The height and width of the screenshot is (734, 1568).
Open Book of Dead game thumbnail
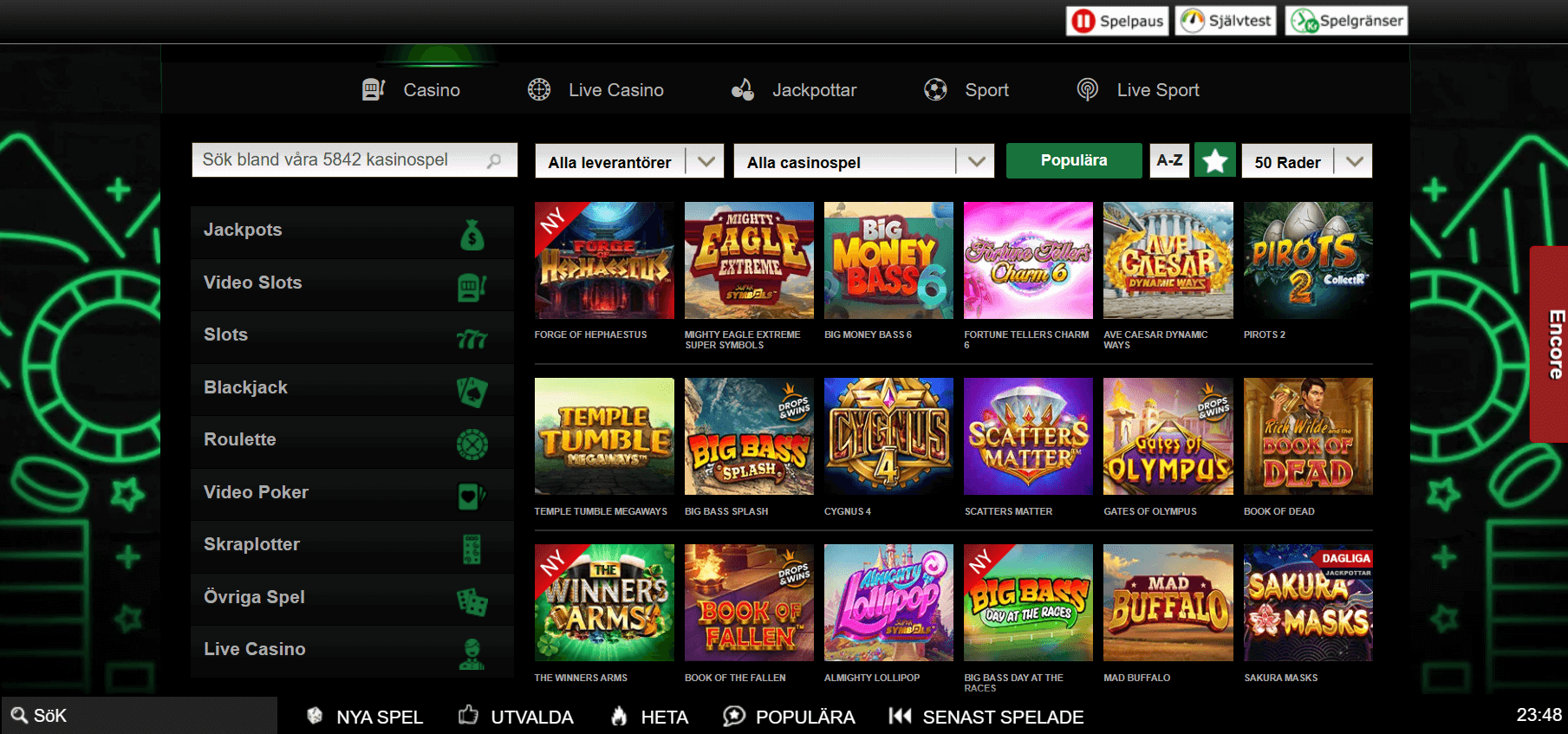click(1308, 436)
